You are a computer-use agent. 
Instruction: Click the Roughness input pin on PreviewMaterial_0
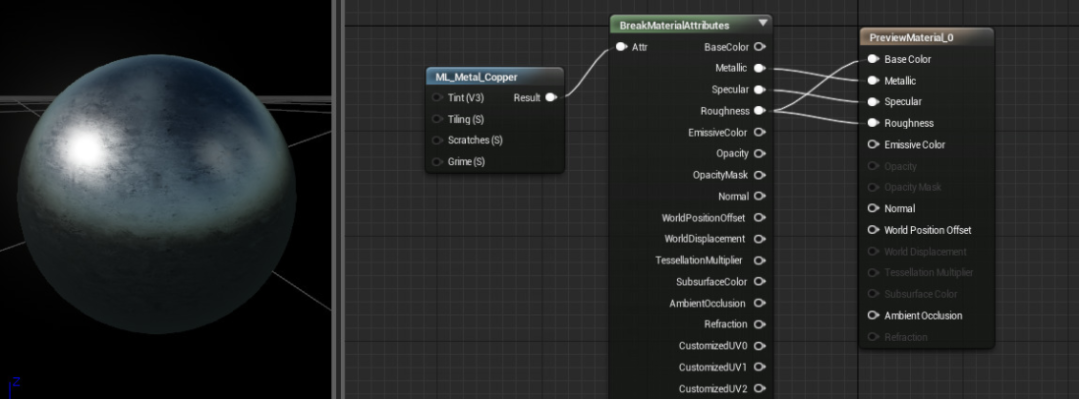(x=873, y=123)
